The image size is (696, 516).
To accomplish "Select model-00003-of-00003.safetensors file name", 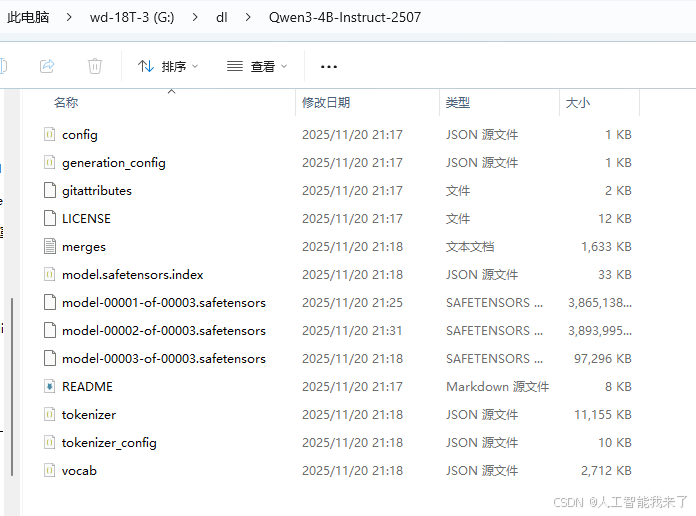I will click(x=164, y=358).
